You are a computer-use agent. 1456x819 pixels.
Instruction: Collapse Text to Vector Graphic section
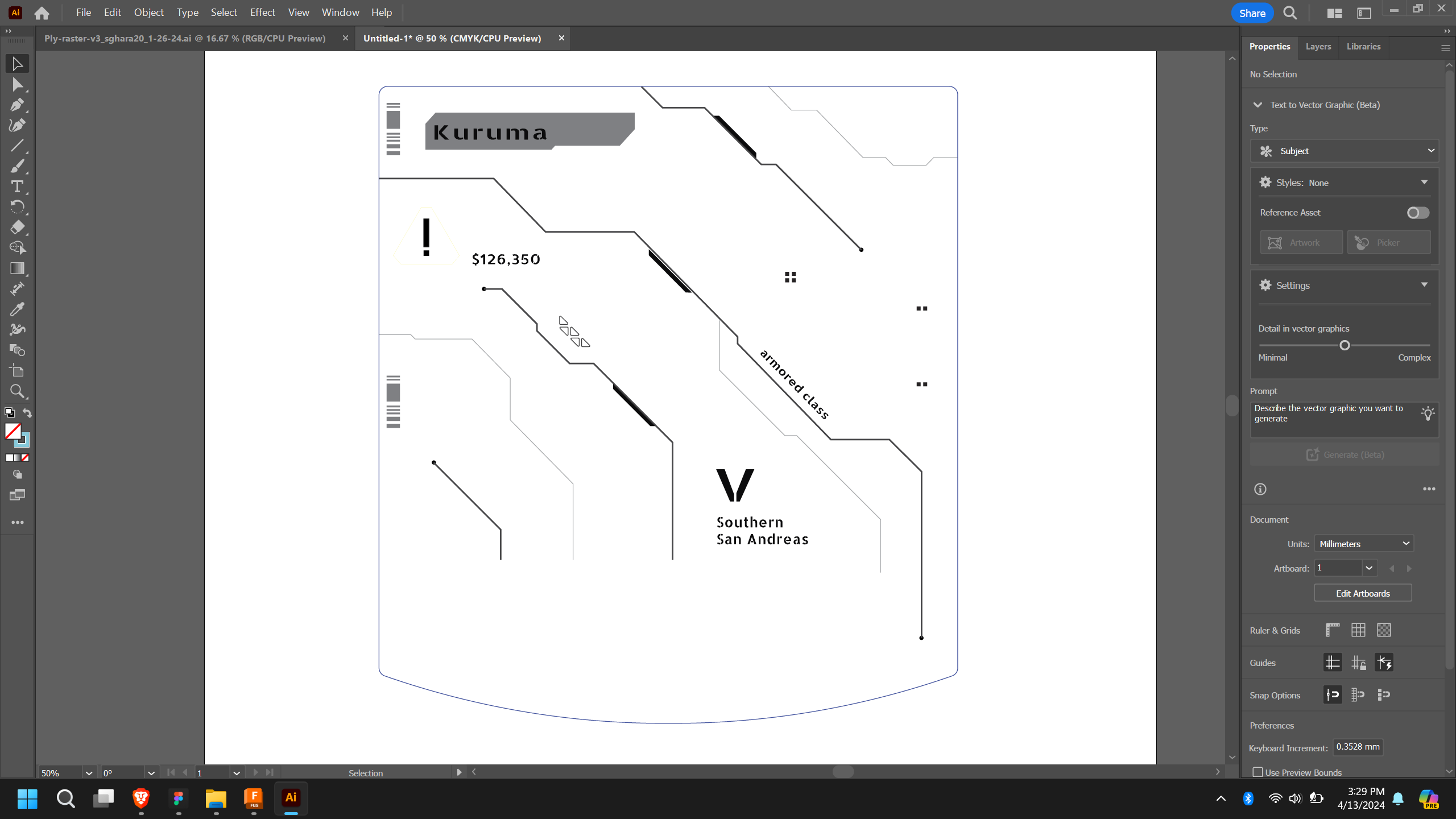(x=1258, y=105)
